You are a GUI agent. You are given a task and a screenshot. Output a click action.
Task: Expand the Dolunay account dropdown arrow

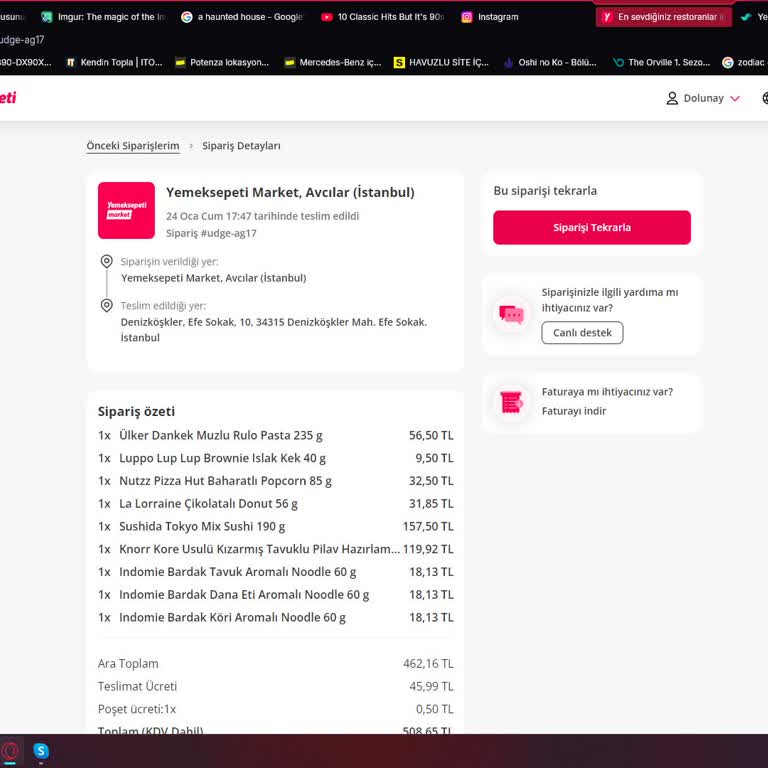(x=735, y=98)
